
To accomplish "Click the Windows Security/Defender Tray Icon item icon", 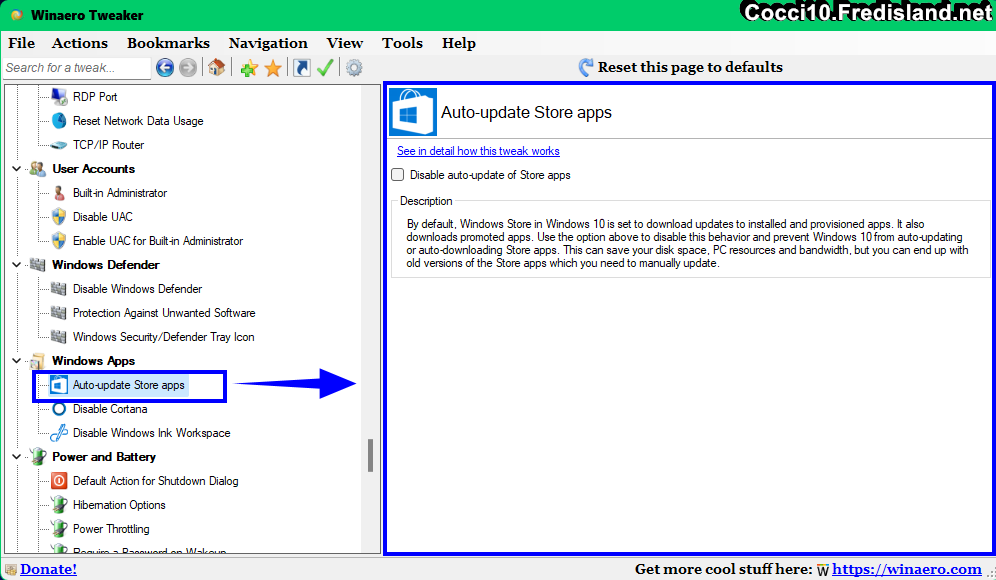I will pyautogui.click(x=58, y=337).
